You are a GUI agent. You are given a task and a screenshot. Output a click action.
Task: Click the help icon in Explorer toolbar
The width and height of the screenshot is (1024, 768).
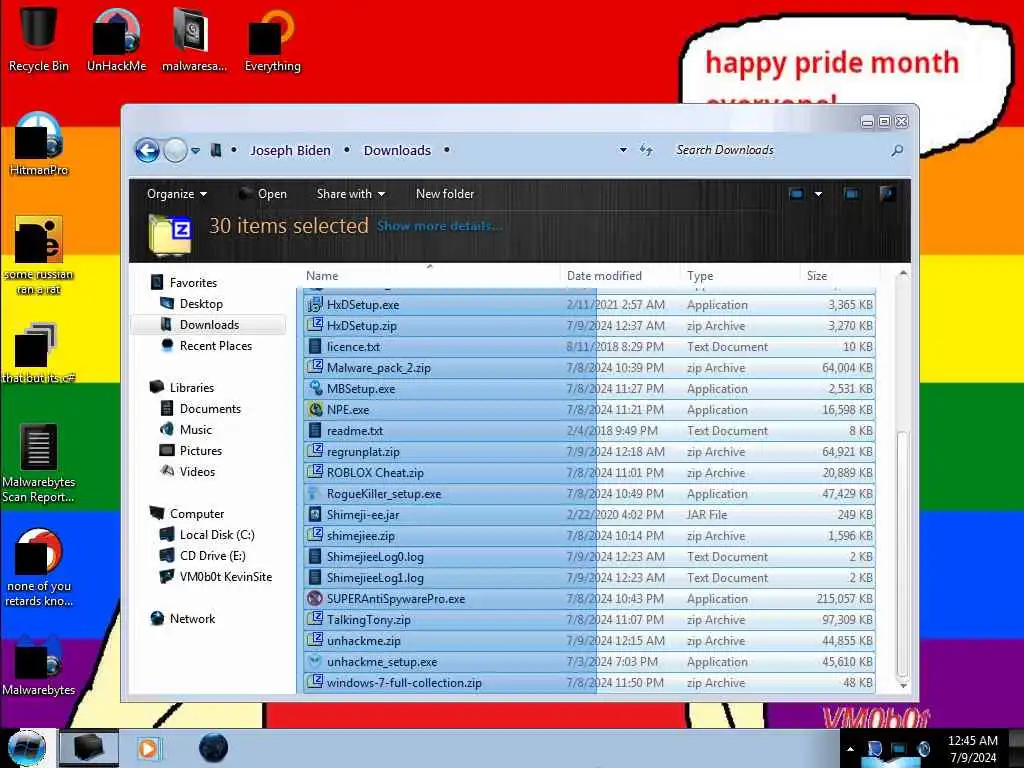[887, 194]
